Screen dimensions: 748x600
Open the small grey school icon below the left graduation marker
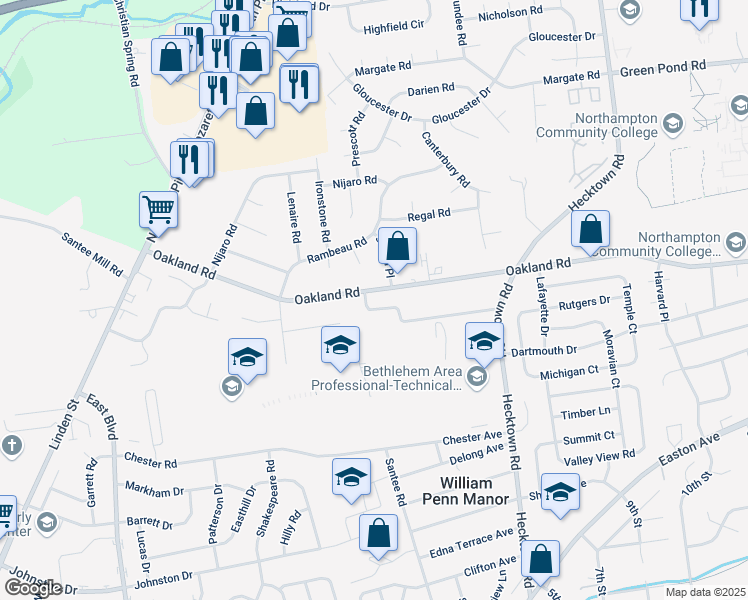(x=231, y=387)
